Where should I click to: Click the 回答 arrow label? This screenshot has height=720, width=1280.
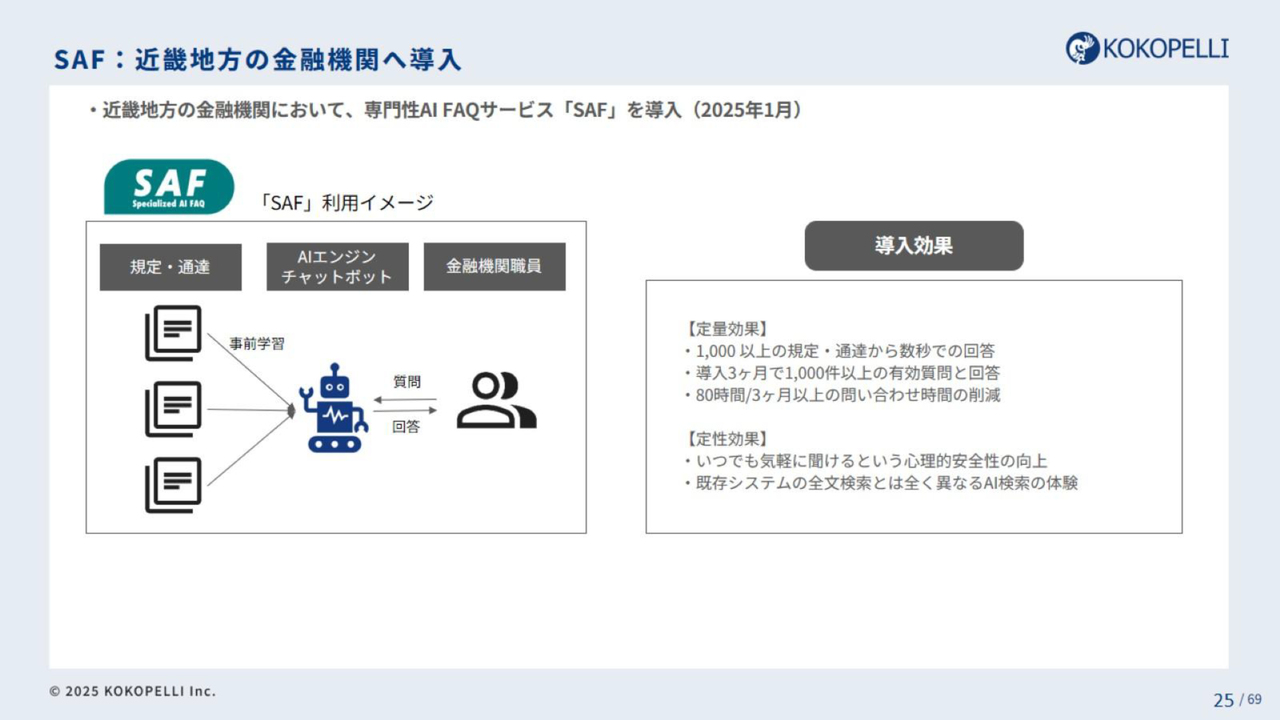406,426
